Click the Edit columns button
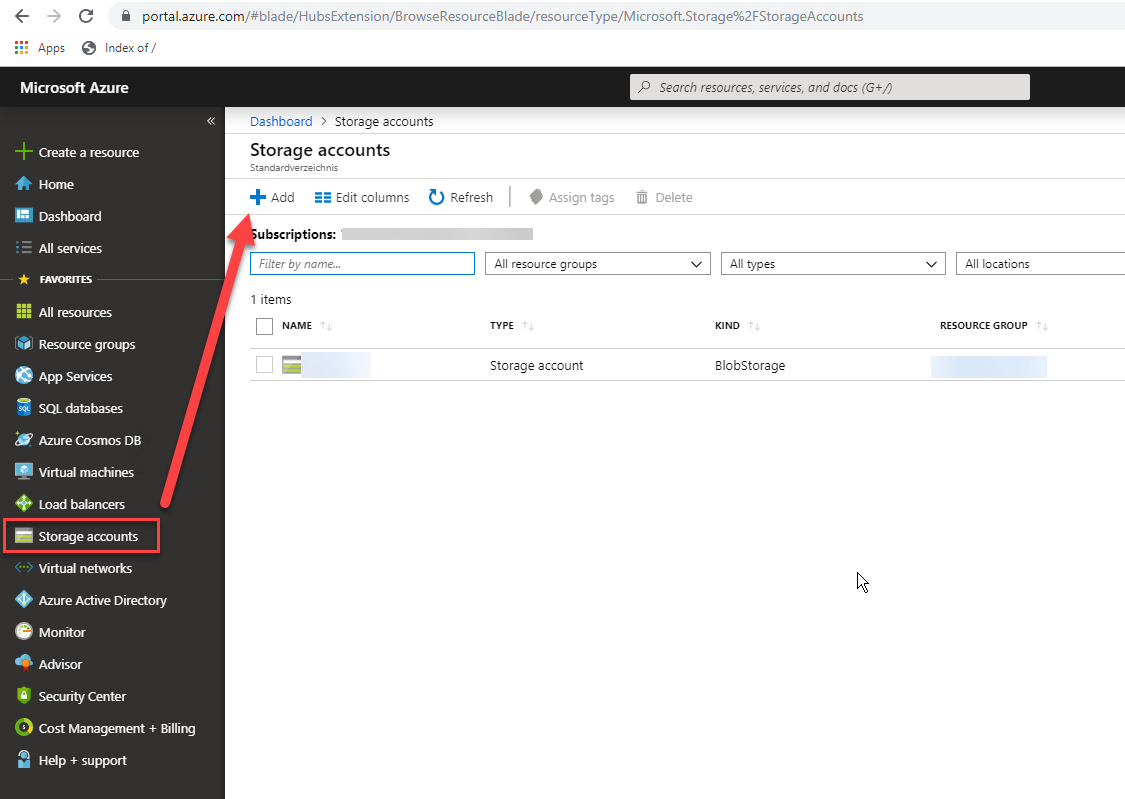The image size is (1125, 799). coord(362,197)
